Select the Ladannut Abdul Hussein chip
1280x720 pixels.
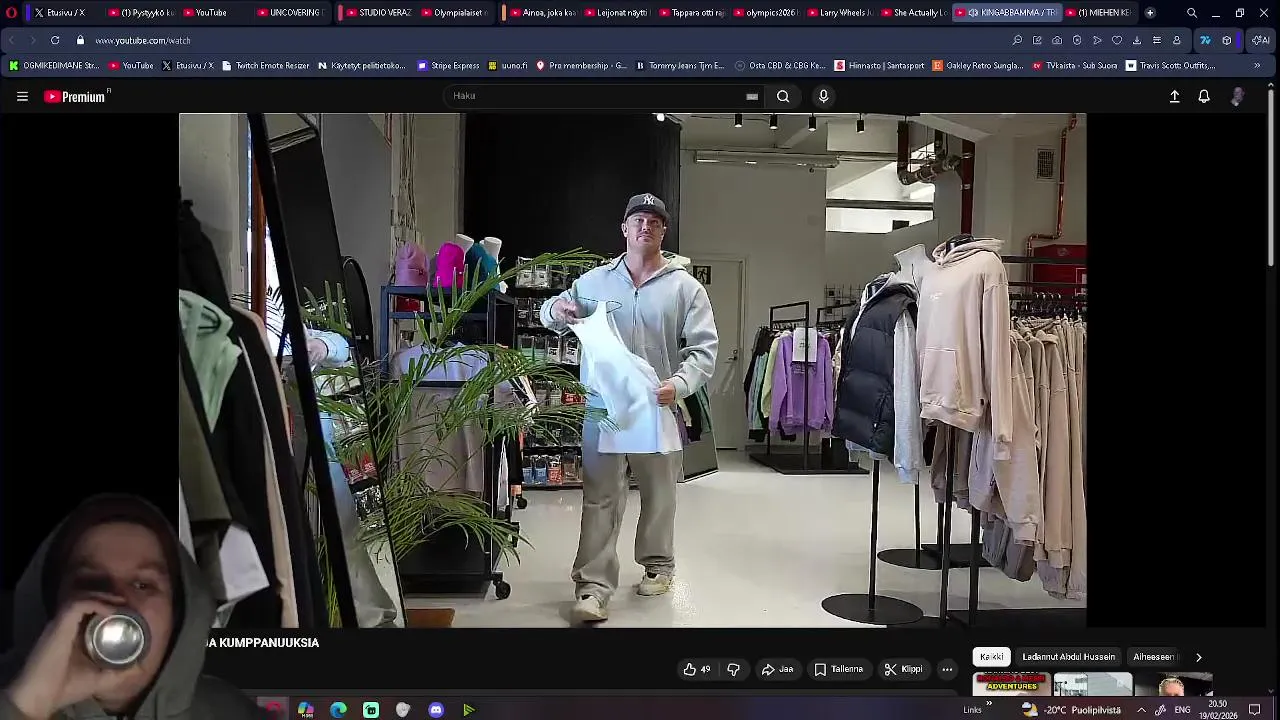click(x=1068, y=657)
